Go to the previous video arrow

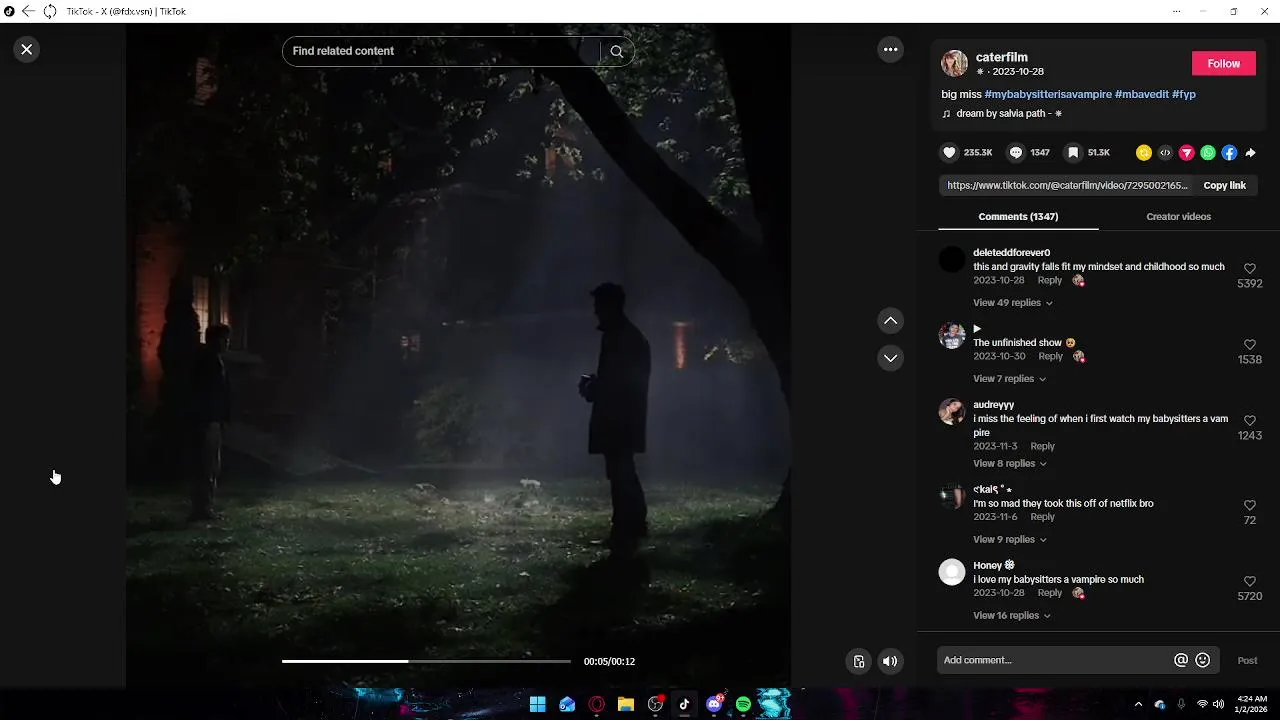[890, 321]
